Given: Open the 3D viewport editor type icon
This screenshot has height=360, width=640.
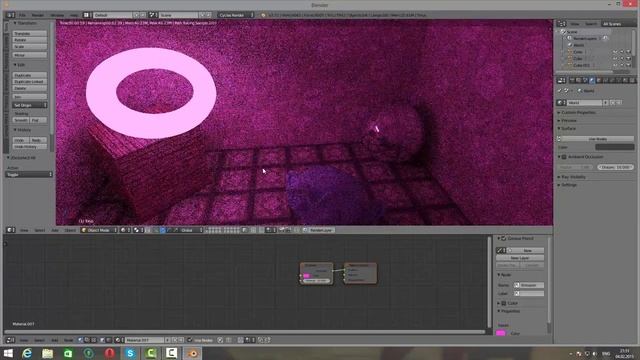Looking at the screenshot, I should click(10, 230).
